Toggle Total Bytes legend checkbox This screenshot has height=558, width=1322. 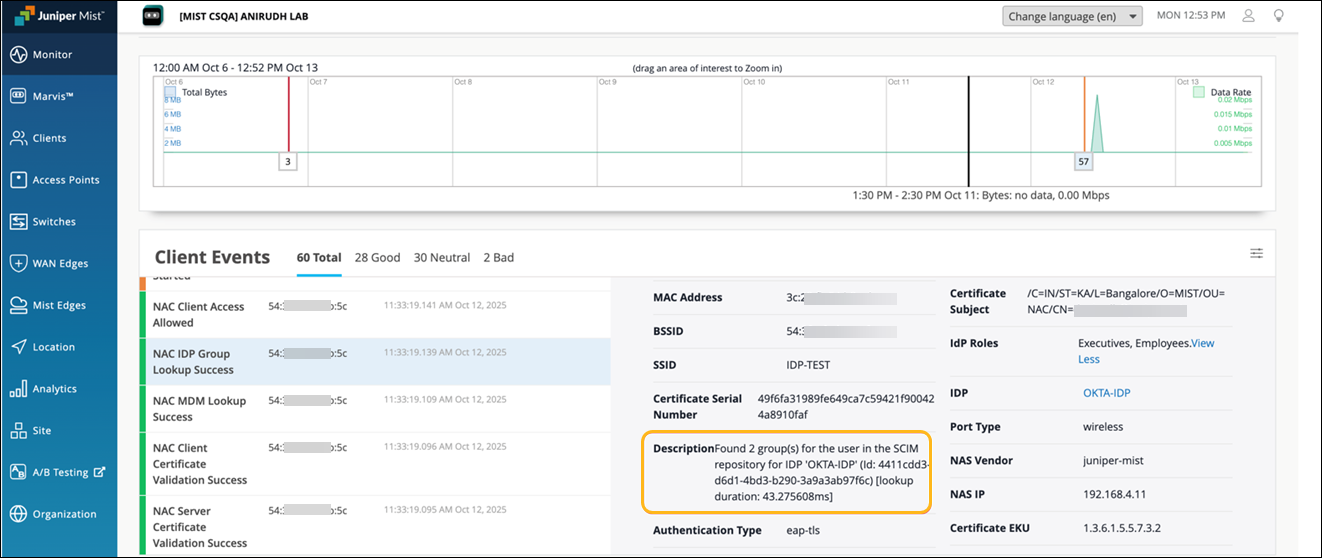pos(170,92)
